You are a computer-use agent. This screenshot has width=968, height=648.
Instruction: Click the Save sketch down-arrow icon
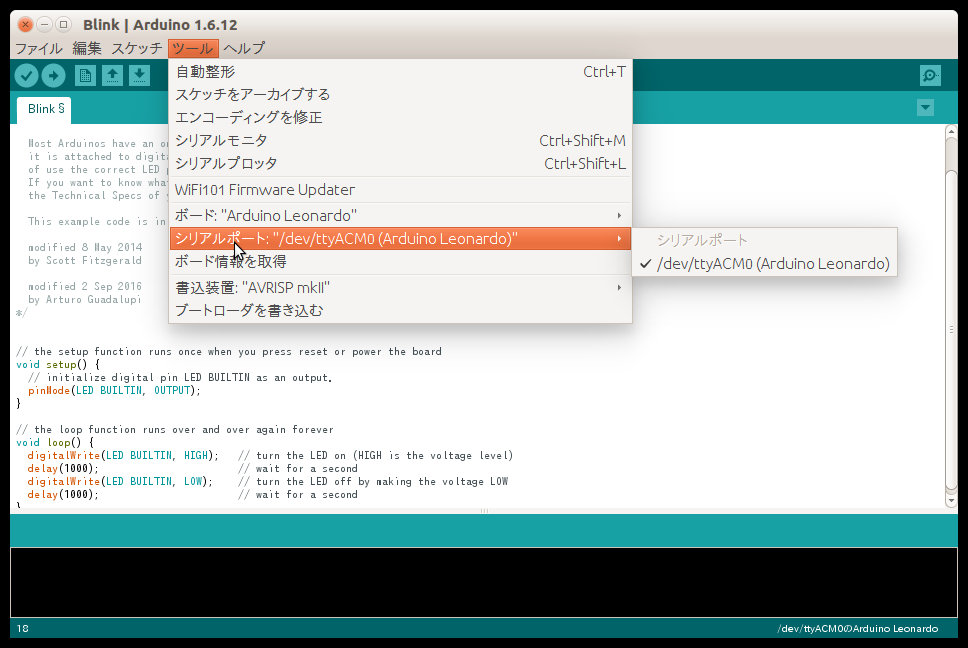pyautogui.click(x=140, y=76)
